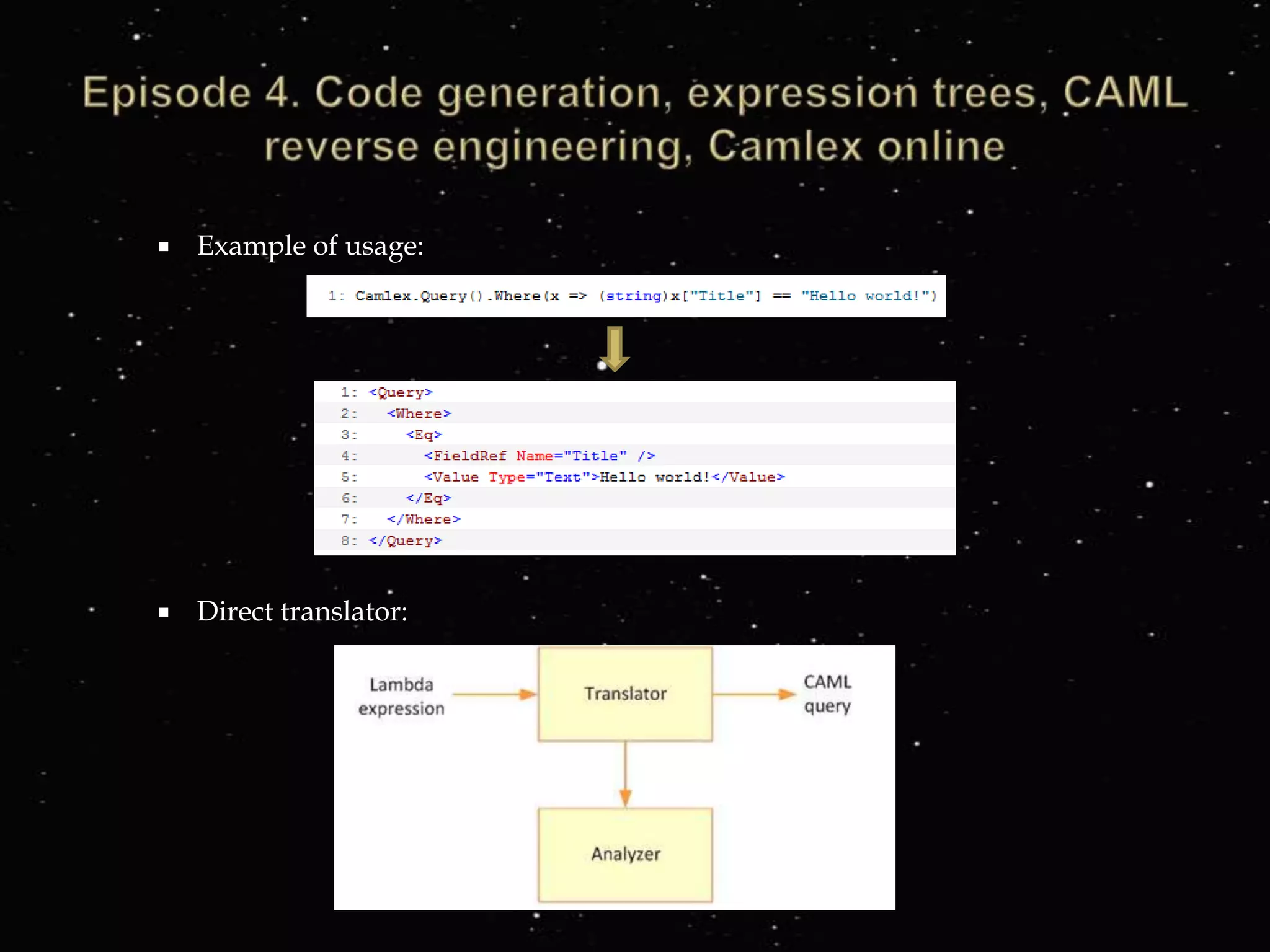Click the "Direct translator:" text
This screenshot has width=1270, height=952.
click(x=302, y=611)
